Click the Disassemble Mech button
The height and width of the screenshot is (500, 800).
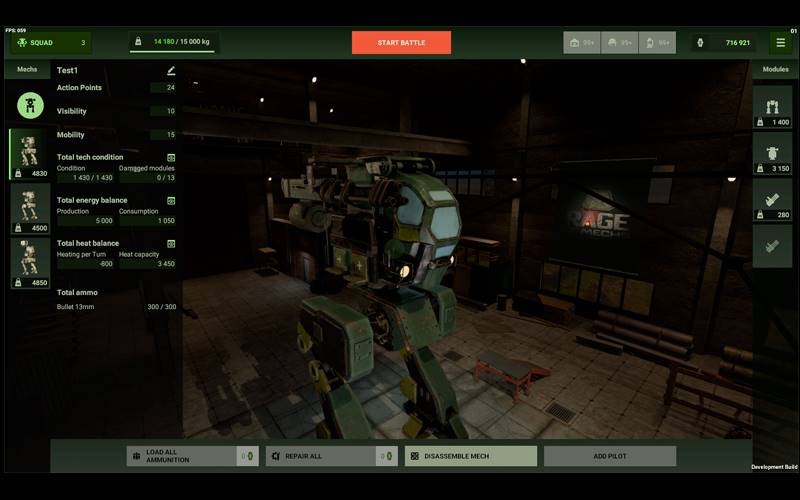click(x=470, y=456)
